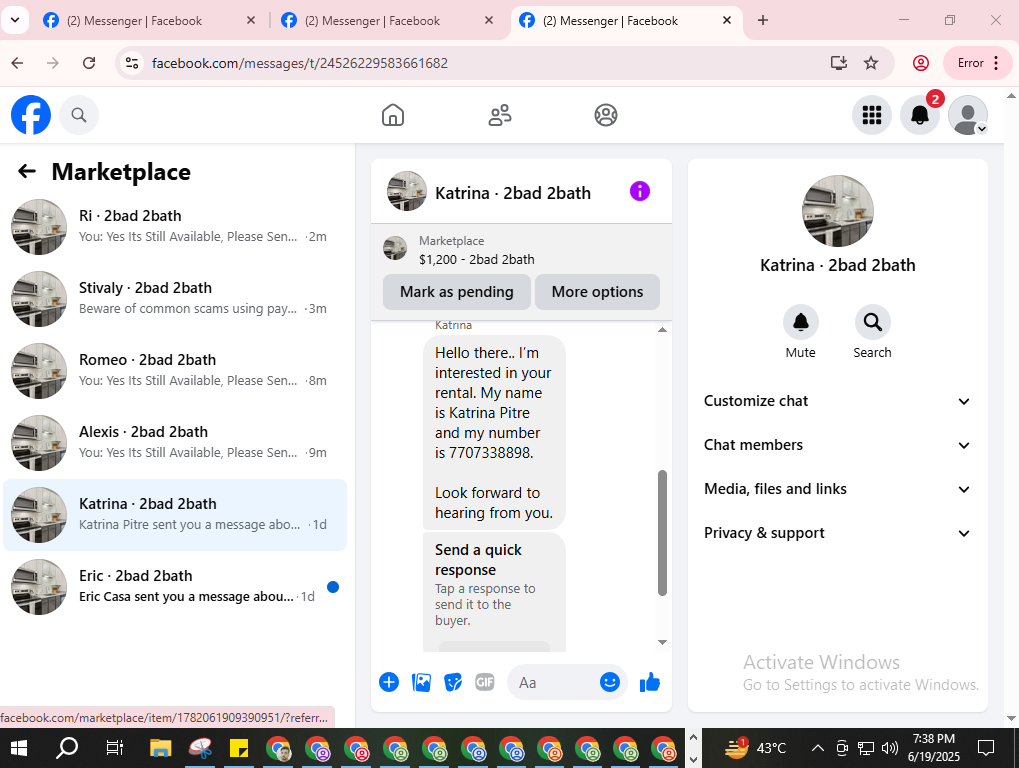
Task: Open the notifications bell with badge
Action: click(x=920, y=115)
